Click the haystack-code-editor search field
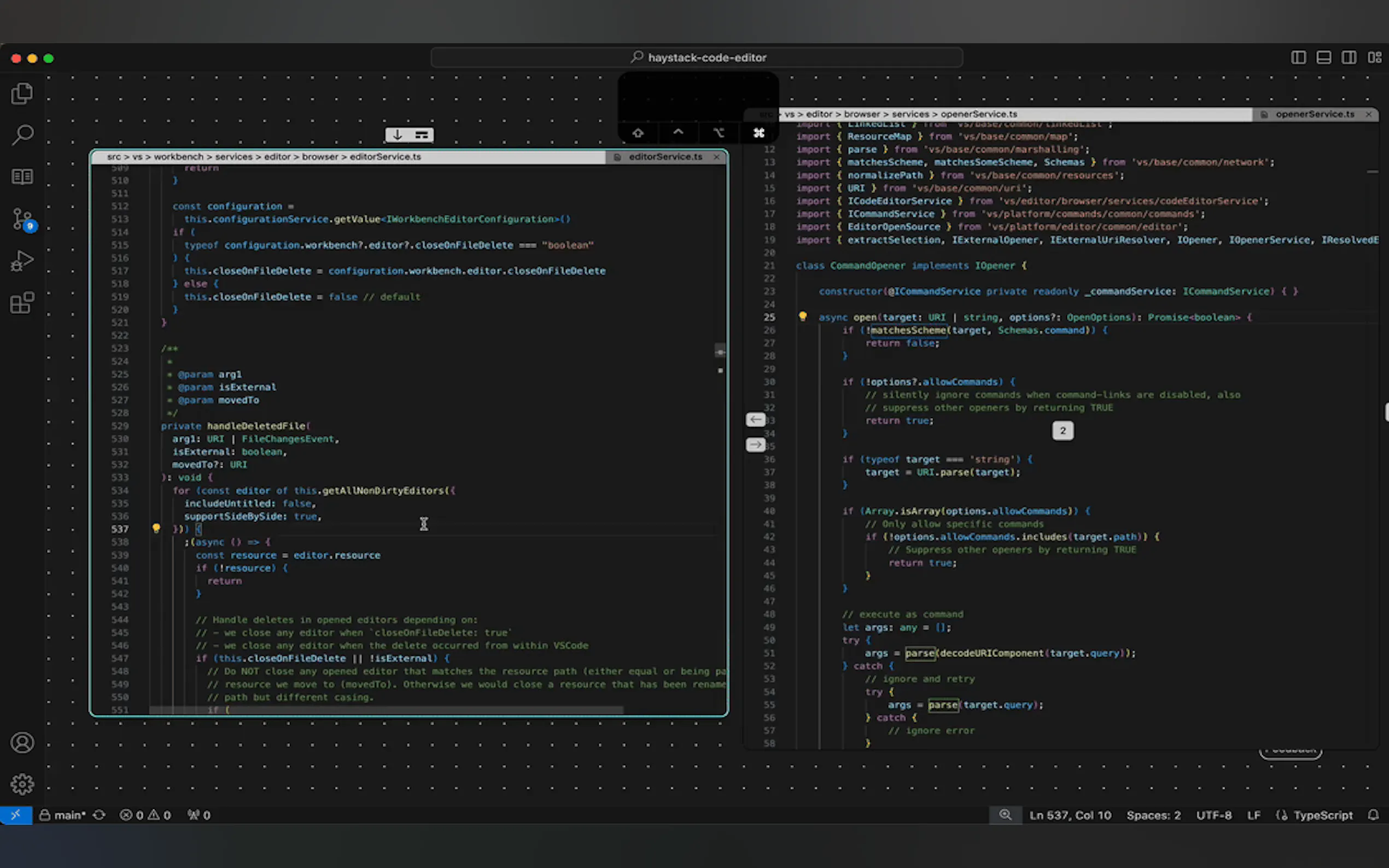Screen dimensions: 1389x868 [x=697, y=57]
